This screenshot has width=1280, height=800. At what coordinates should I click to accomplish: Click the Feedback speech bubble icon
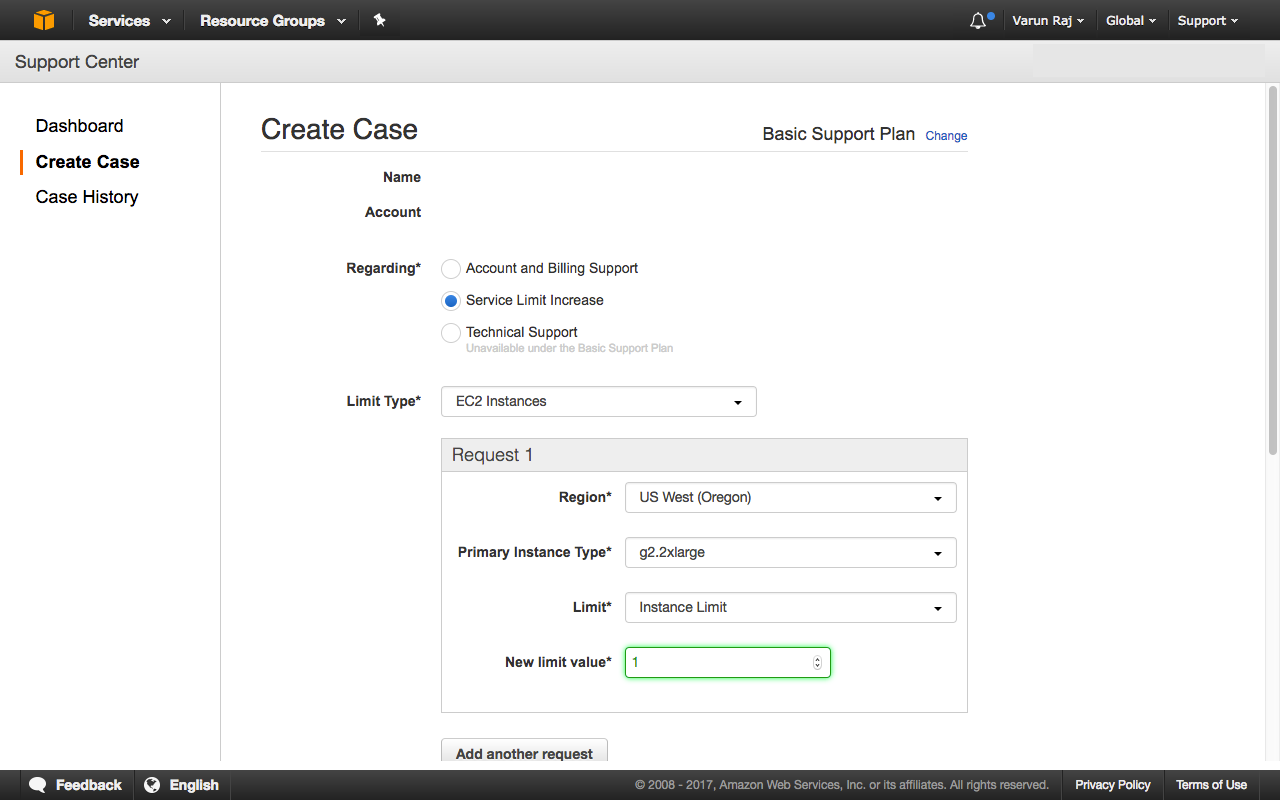(x=38, y=785)
